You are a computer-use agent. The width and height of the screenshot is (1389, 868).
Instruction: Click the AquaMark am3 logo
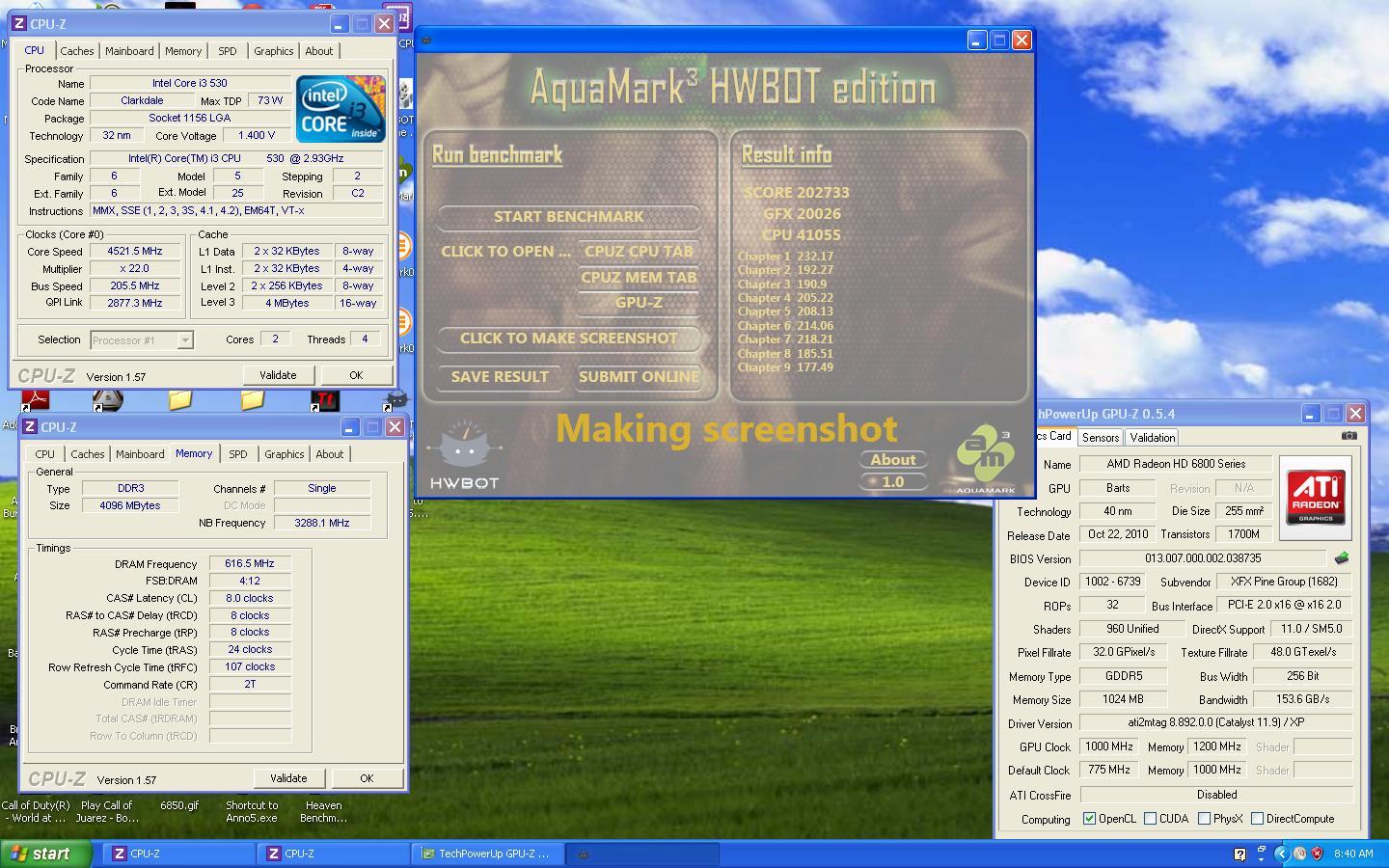[987, 460]
